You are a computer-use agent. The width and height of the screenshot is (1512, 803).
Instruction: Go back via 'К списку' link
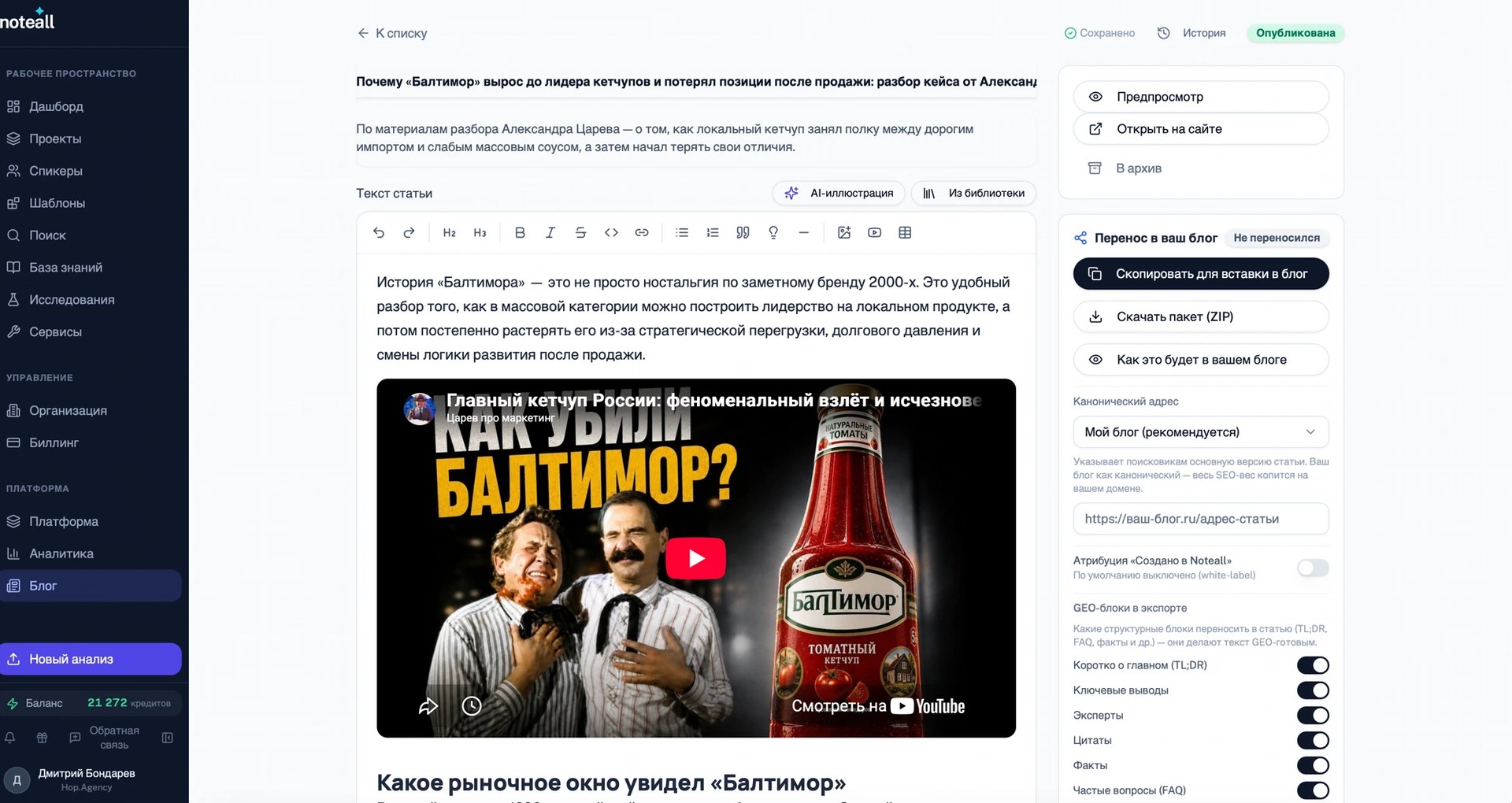pos(392,33)
